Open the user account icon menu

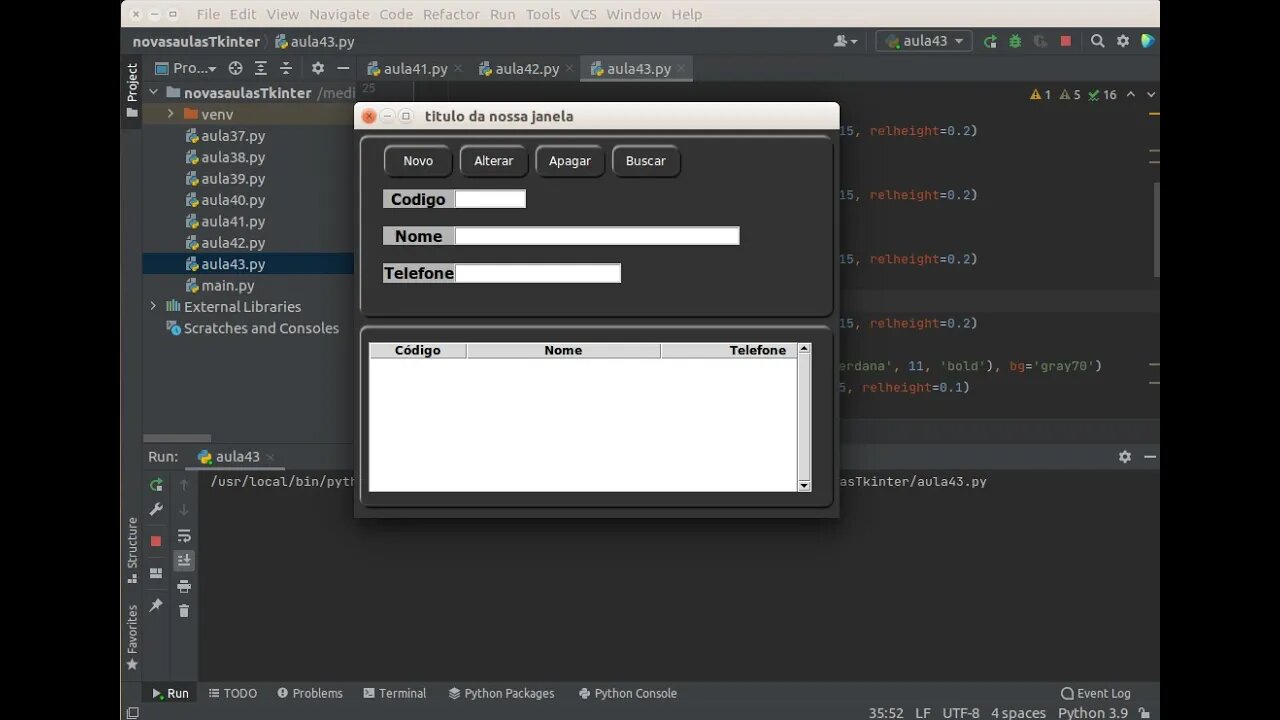click(845, 41)
